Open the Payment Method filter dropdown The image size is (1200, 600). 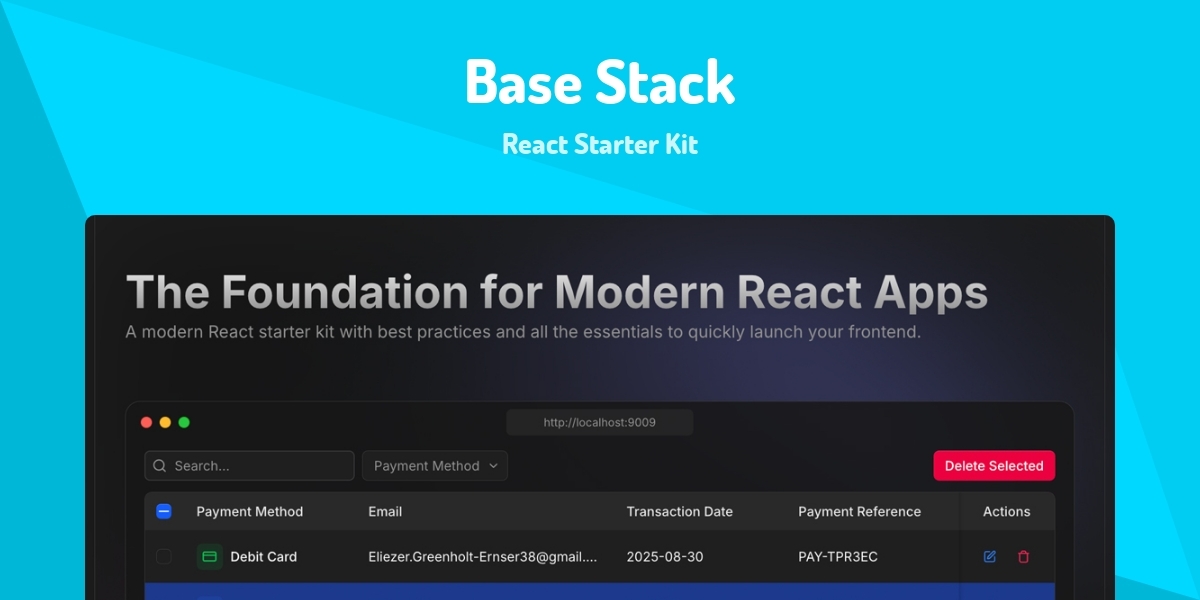pyautogui.click(x=435, y=466)
